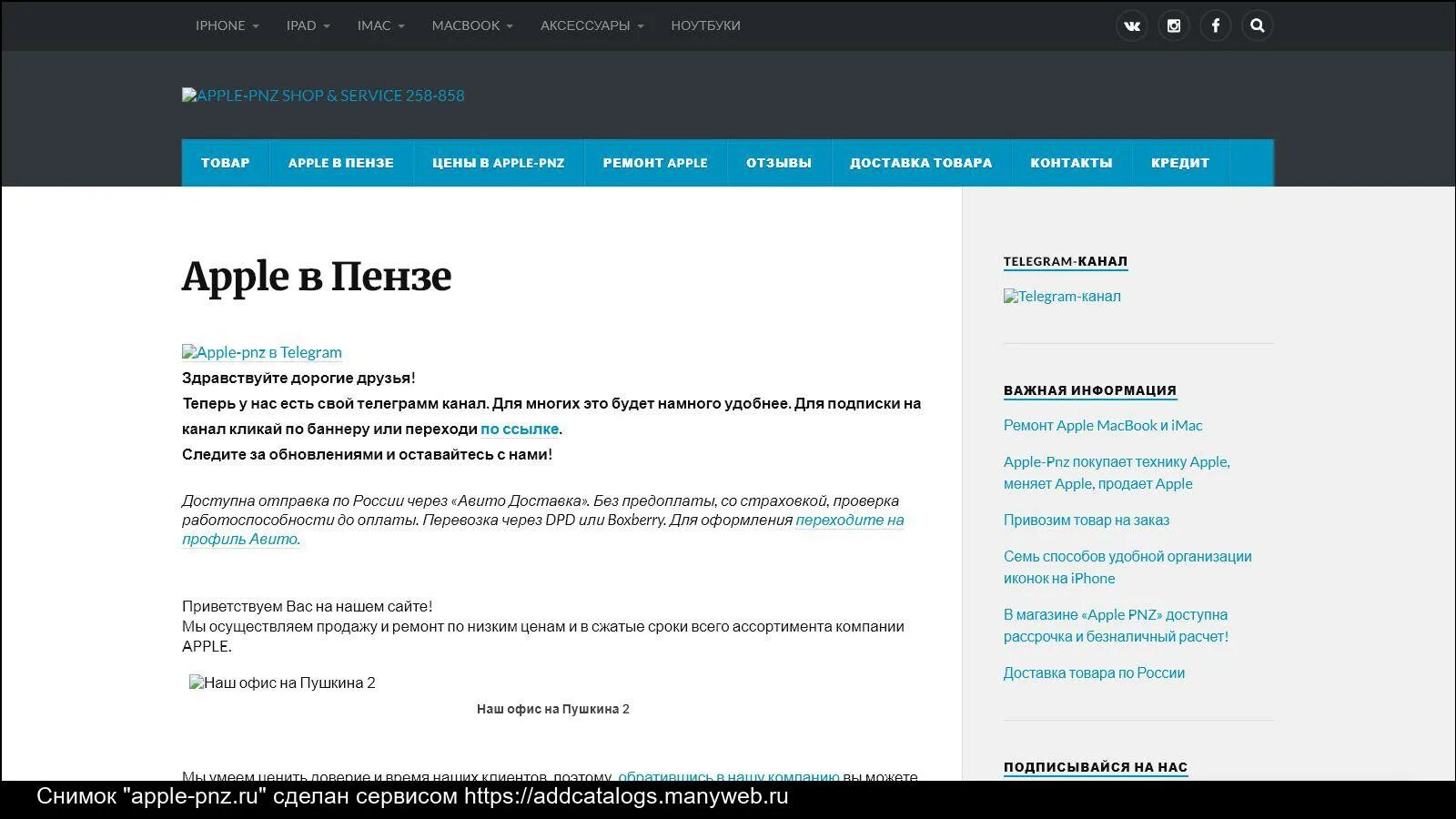This screenshot has width=1456, height=819.
Task: Open 'доступна рассрочка и безналичный расчет' link
Action: [x=1116, y=625]
